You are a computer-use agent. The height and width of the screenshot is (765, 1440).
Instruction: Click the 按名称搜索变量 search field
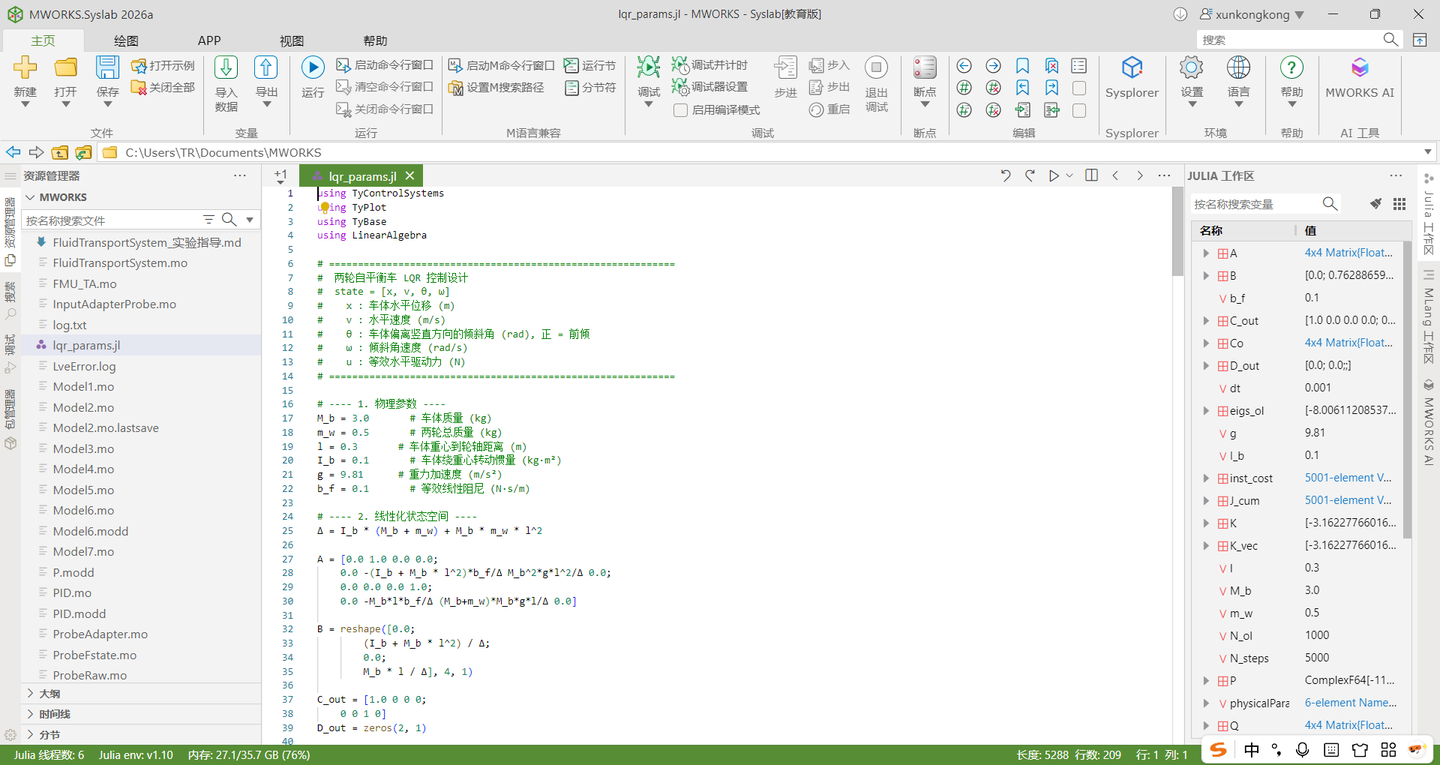point(1256,204)
